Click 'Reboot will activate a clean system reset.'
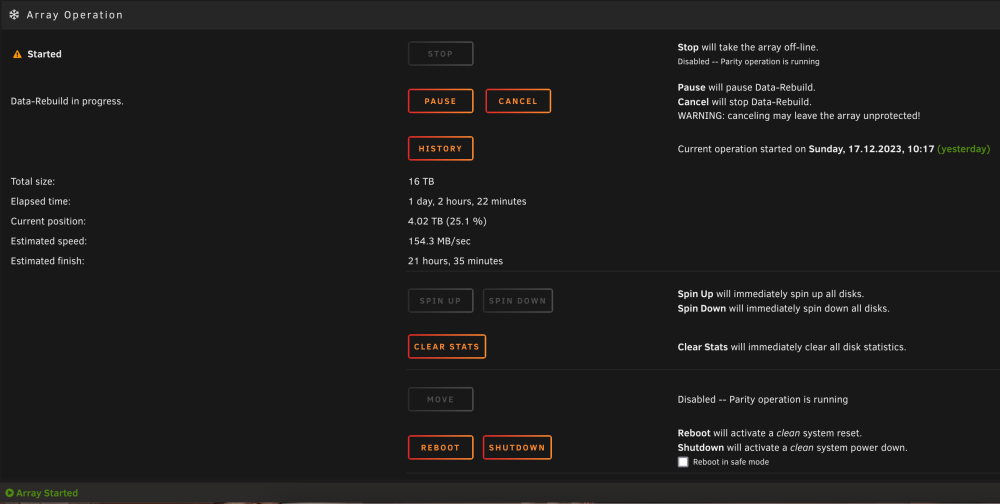 (x=769, y=433)
